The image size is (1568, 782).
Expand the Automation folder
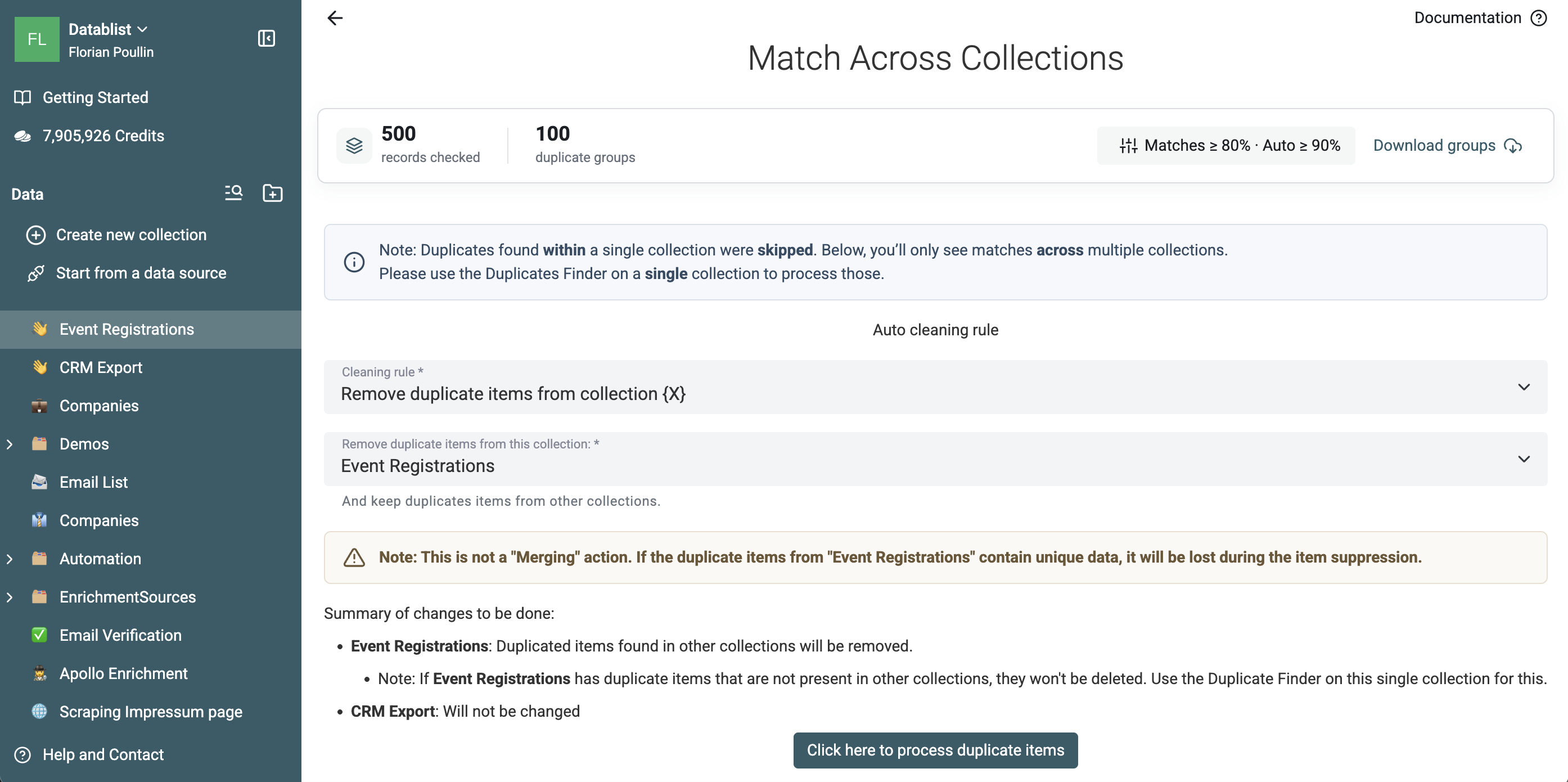(x=10, y=559)
